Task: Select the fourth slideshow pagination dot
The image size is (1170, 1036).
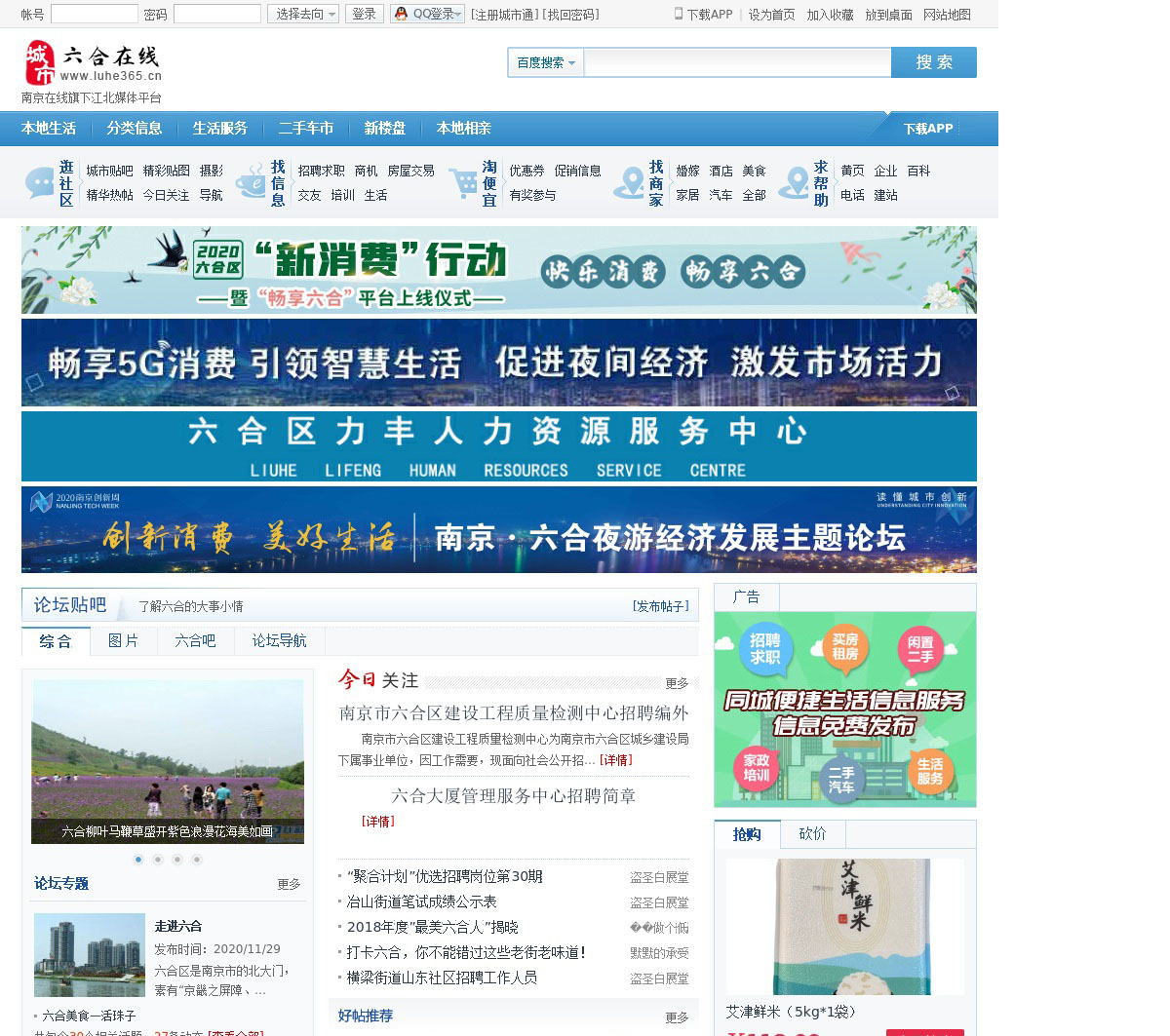Action: point(197,859)
